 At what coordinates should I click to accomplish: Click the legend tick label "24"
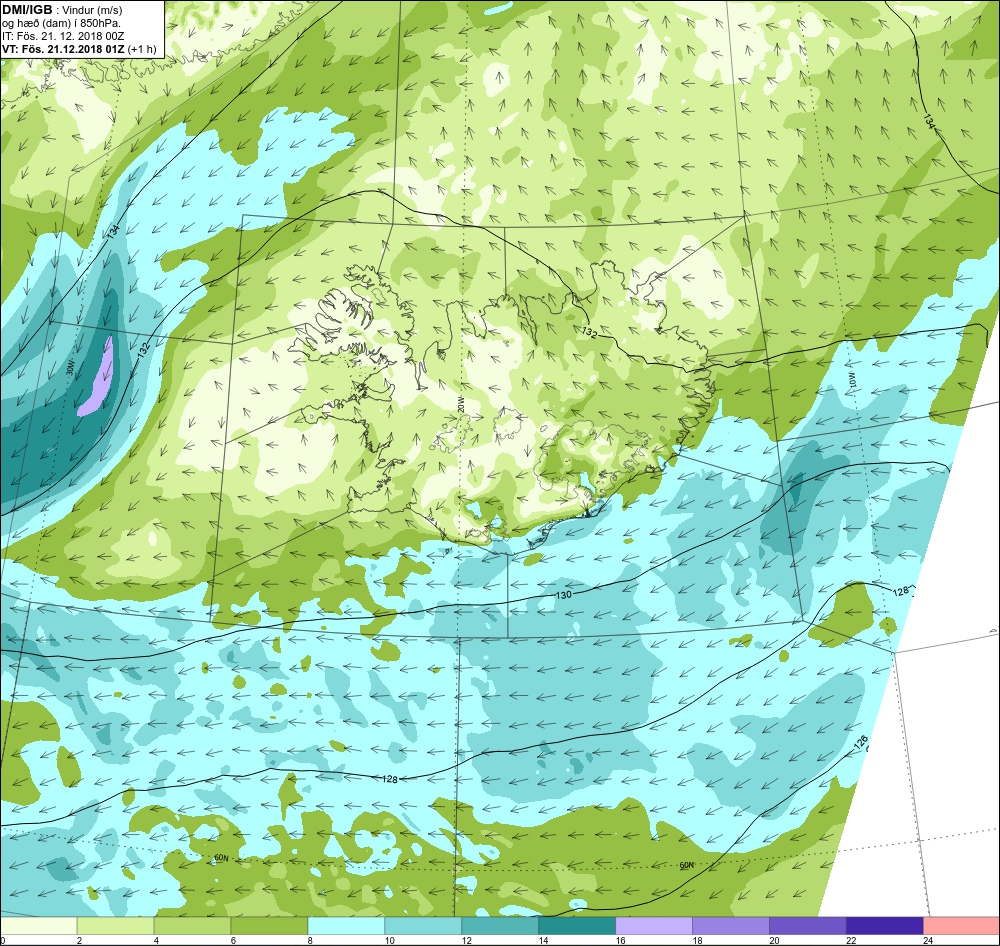928,940
